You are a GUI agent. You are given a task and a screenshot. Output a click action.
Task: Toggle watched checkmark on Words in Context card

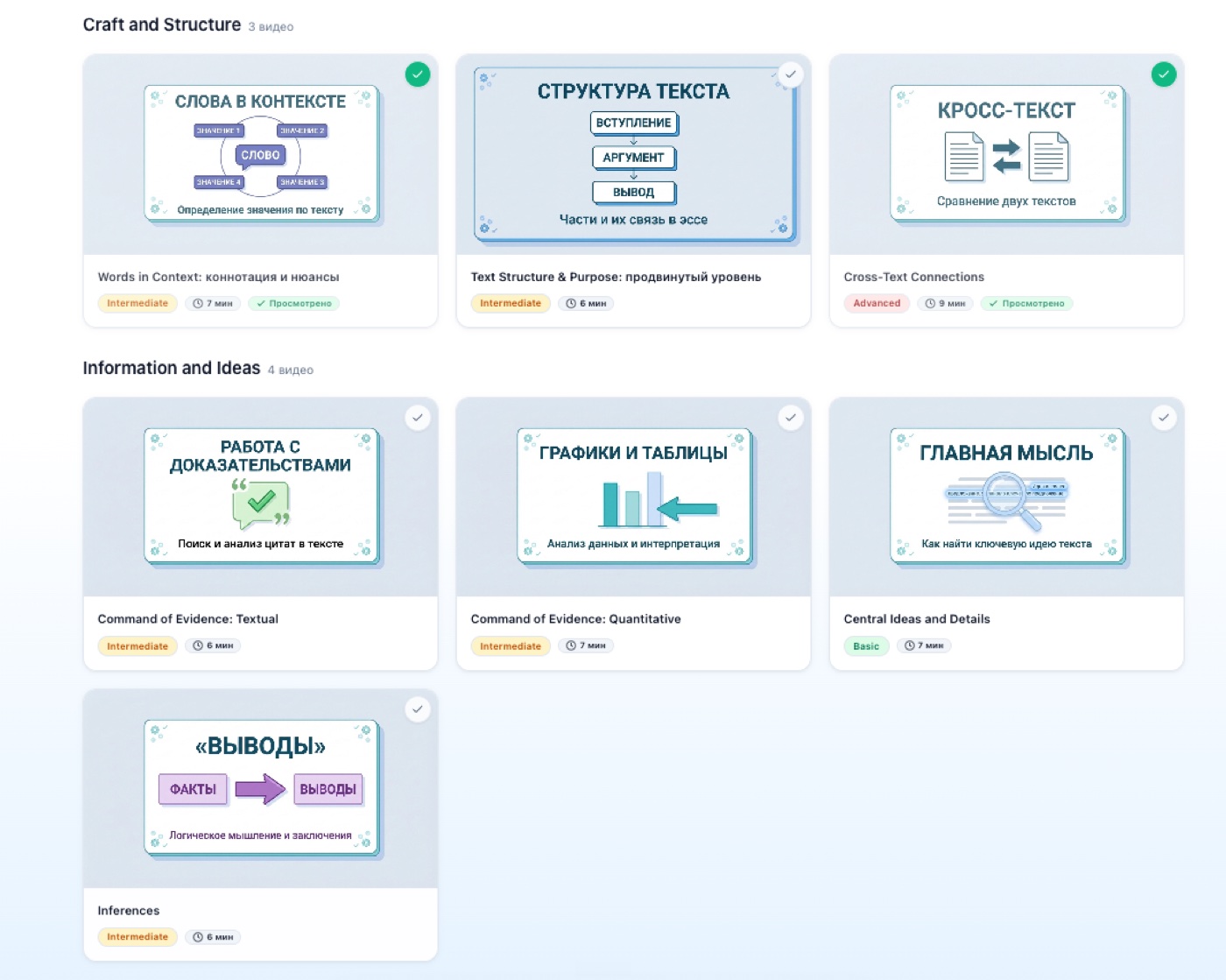[418, 74]
